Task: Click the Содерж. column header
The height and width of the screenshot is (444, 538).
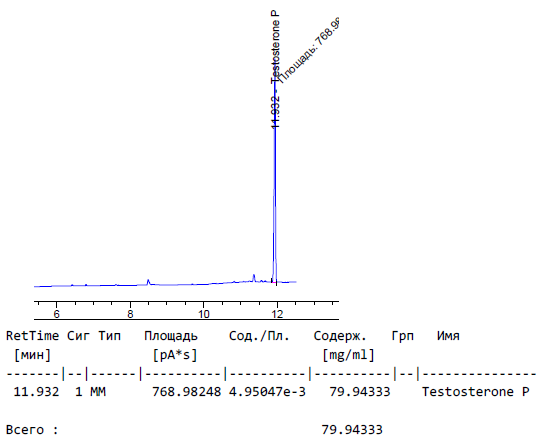Action: click(340, 336)
